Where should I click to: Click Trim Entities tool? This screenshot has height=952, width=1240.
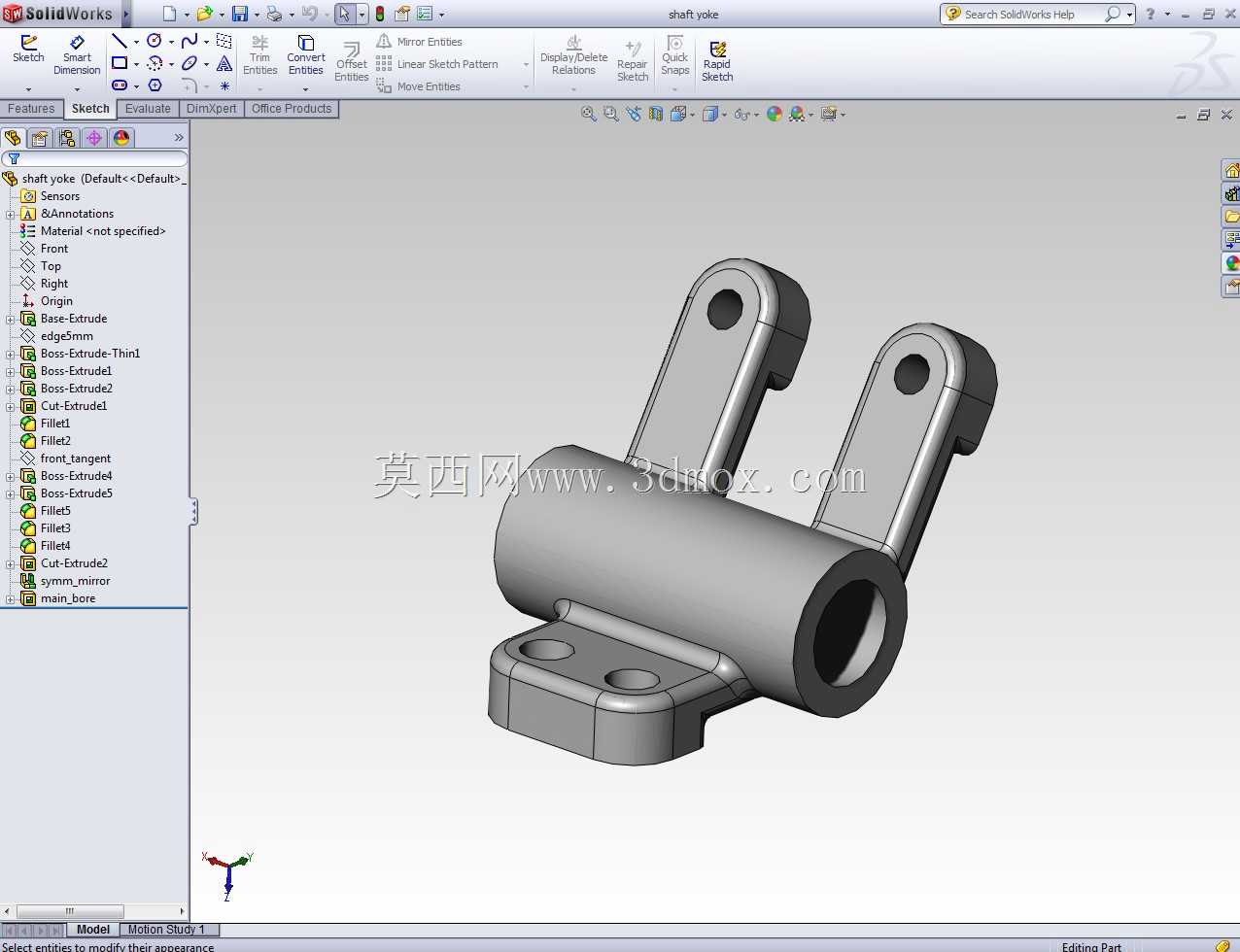[259, 55]
